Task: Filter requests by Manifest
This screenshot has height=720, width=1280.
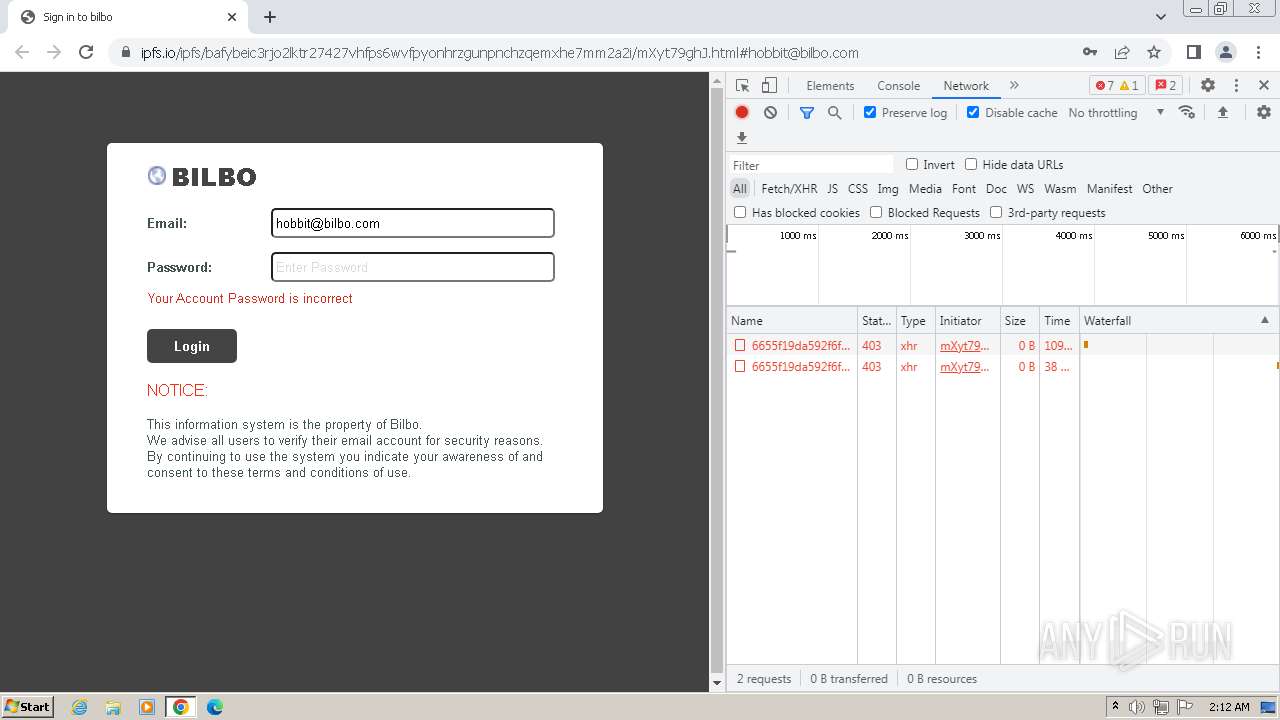Action: pos(1109,188)
